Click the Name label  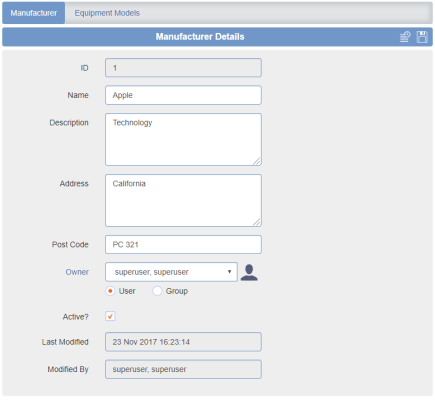pyautogui.click(x=78, y=95)
